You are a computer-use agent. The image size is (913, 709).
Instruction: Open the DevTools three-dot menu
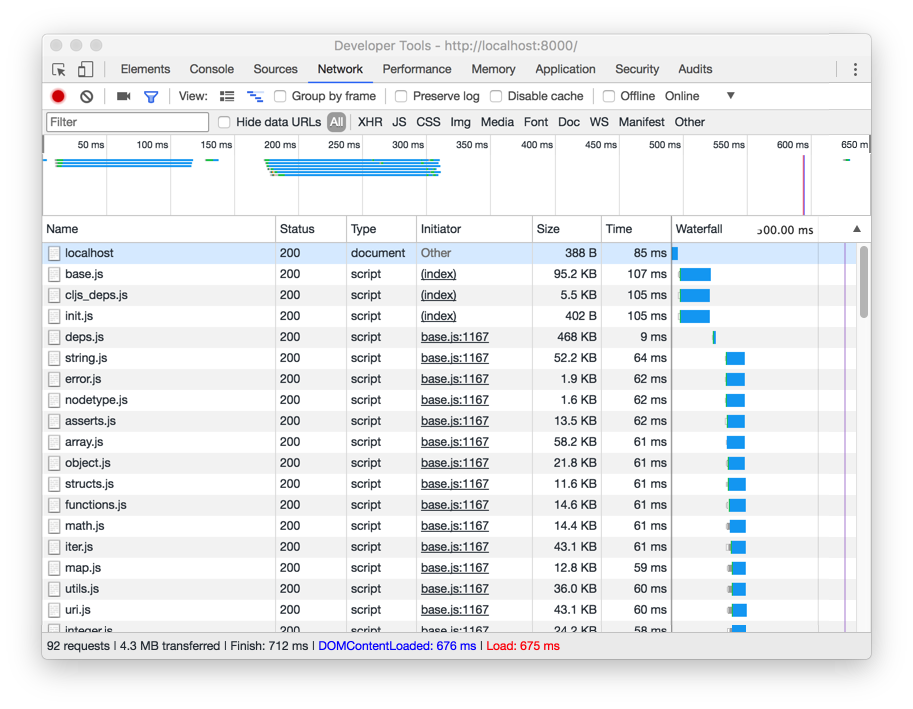(x=855, y=70)
